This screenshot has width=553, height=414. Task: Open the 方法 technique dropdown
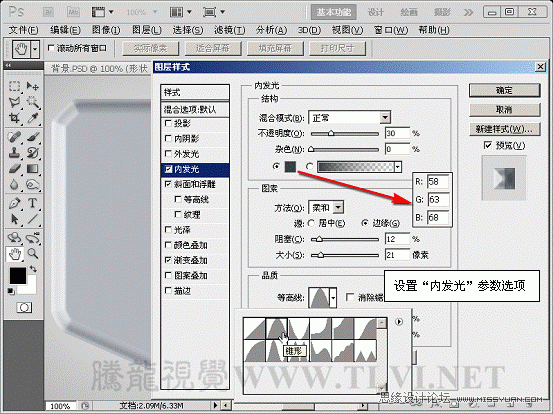[338, 208]
